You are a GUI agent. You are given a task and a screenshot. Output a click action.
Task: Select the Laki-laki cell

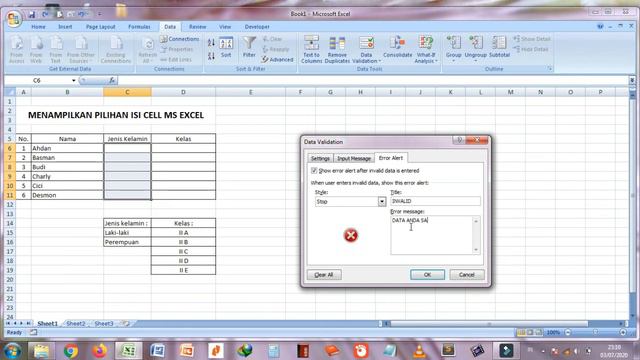(127, 233)
